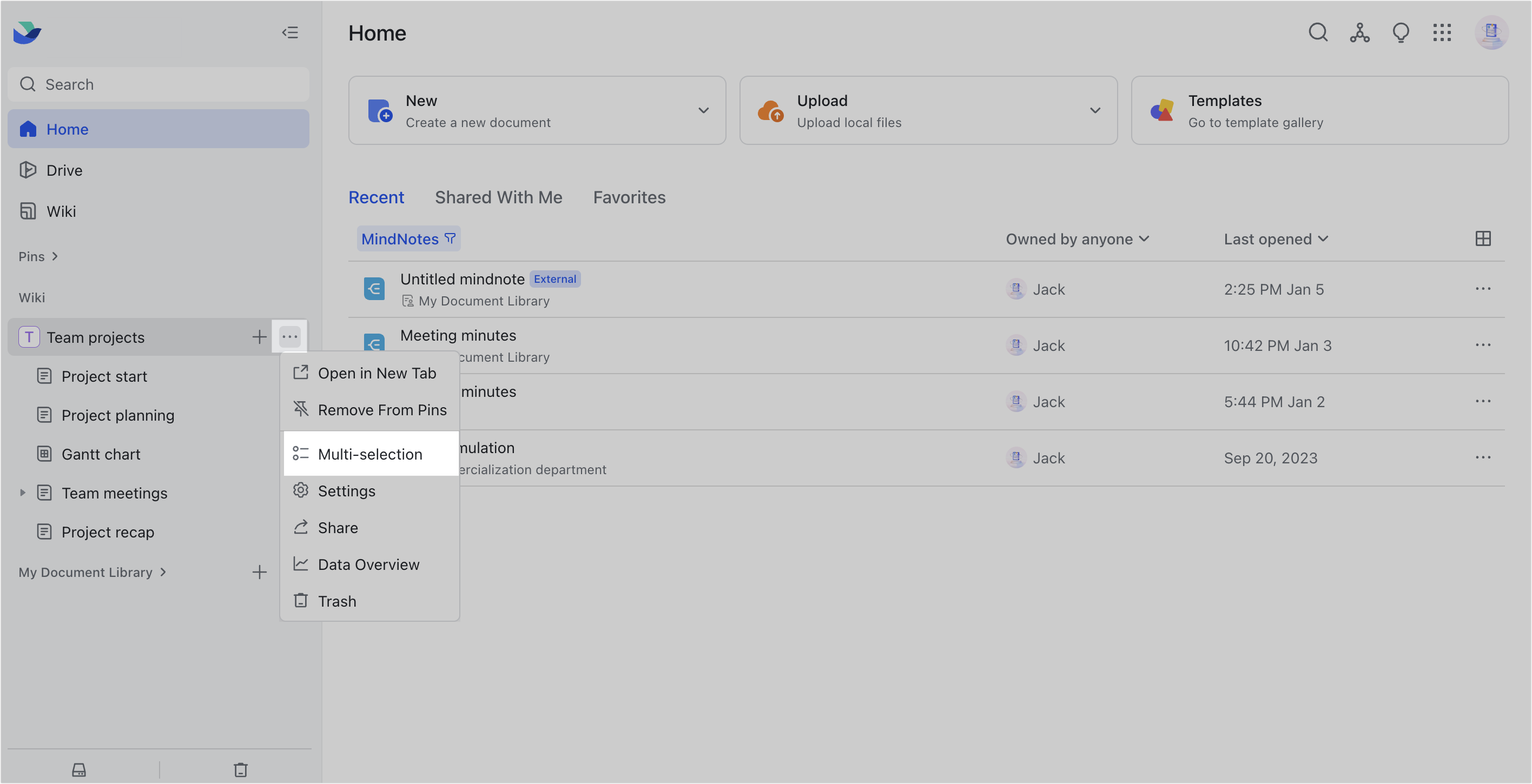Open the Last opened sort dropdown
The width and height of the screenshot is (1532, 784).
point(1276,238)
